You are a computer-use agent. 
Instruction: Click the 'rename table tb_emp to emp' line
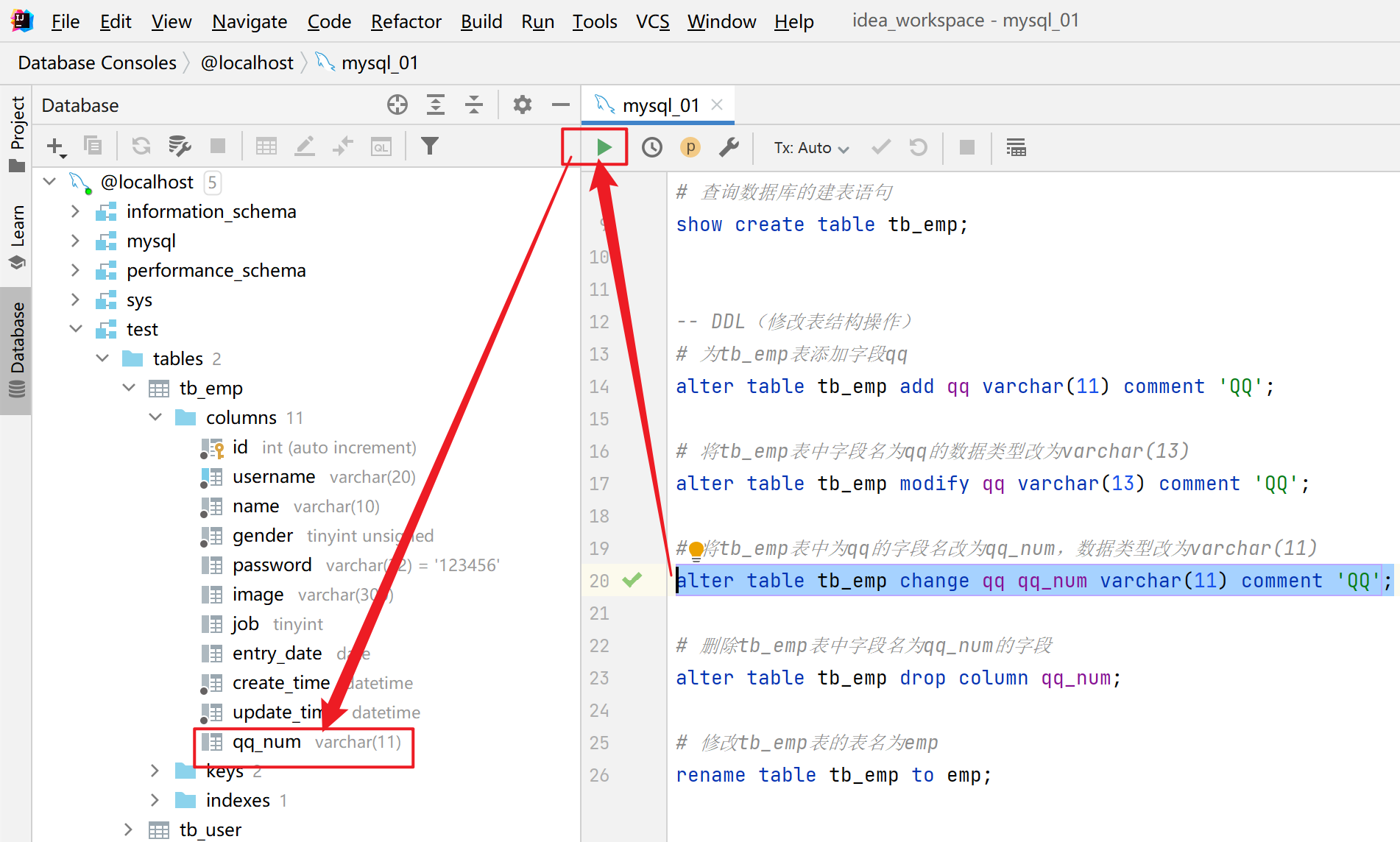(x=834, y=775)
